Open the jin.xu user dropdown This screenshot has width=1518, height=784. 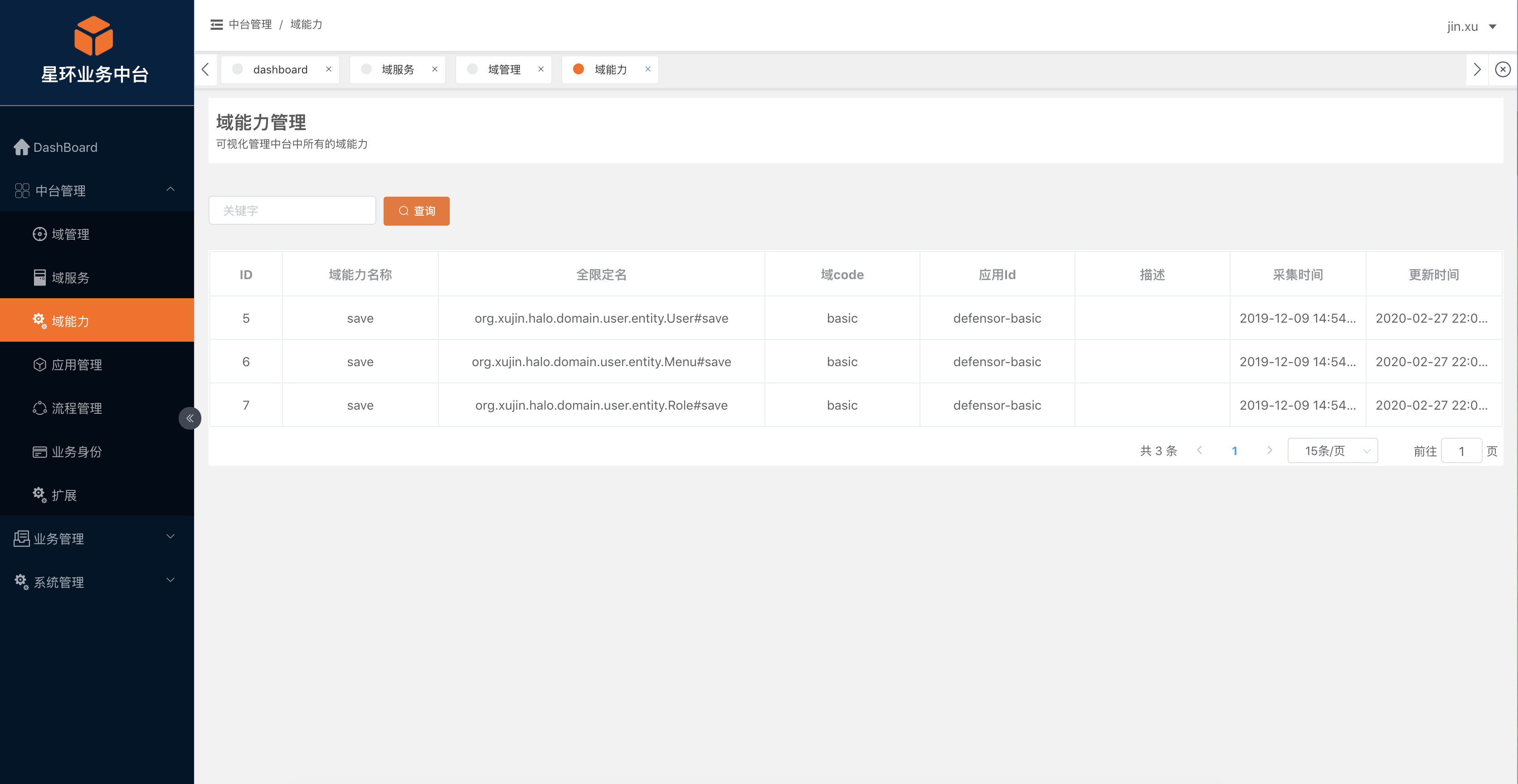1471,26
